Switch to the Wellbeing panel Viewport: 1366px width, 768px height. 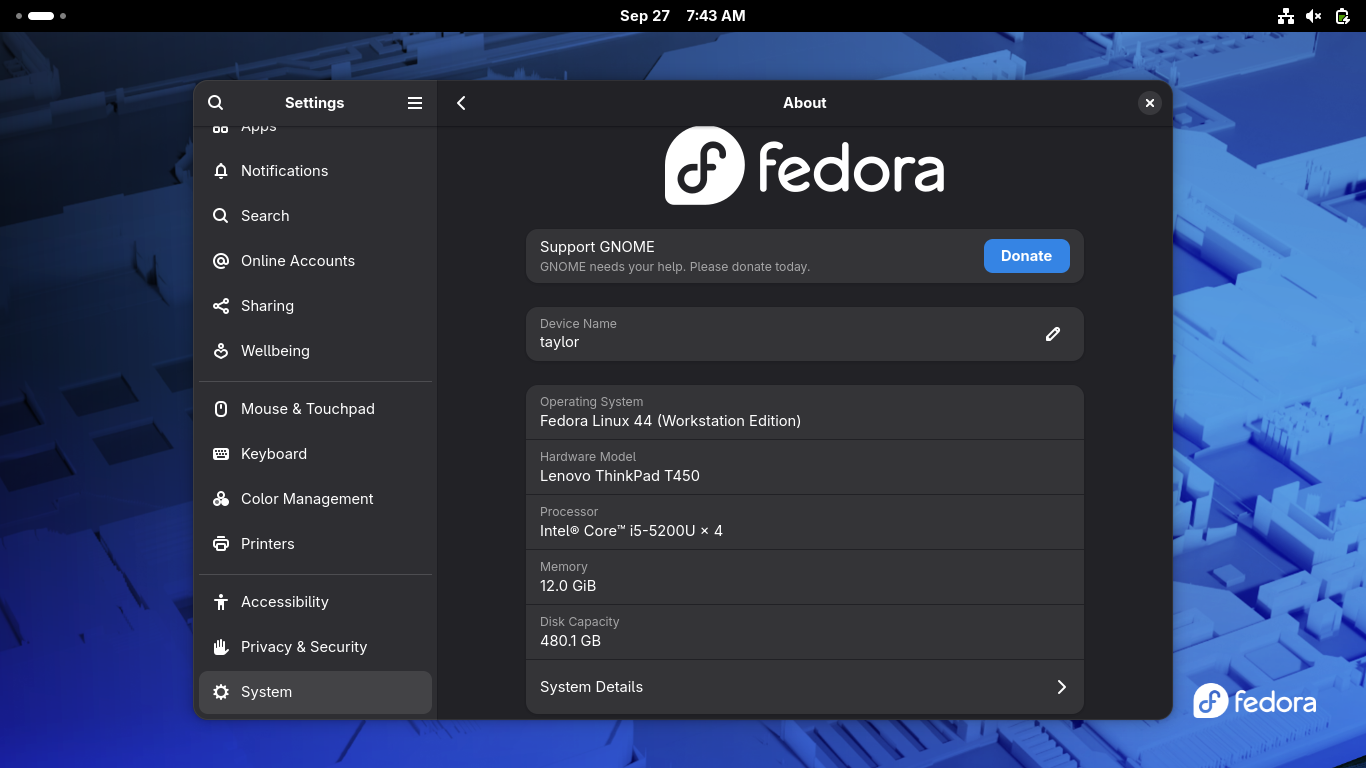click(315, 351)
